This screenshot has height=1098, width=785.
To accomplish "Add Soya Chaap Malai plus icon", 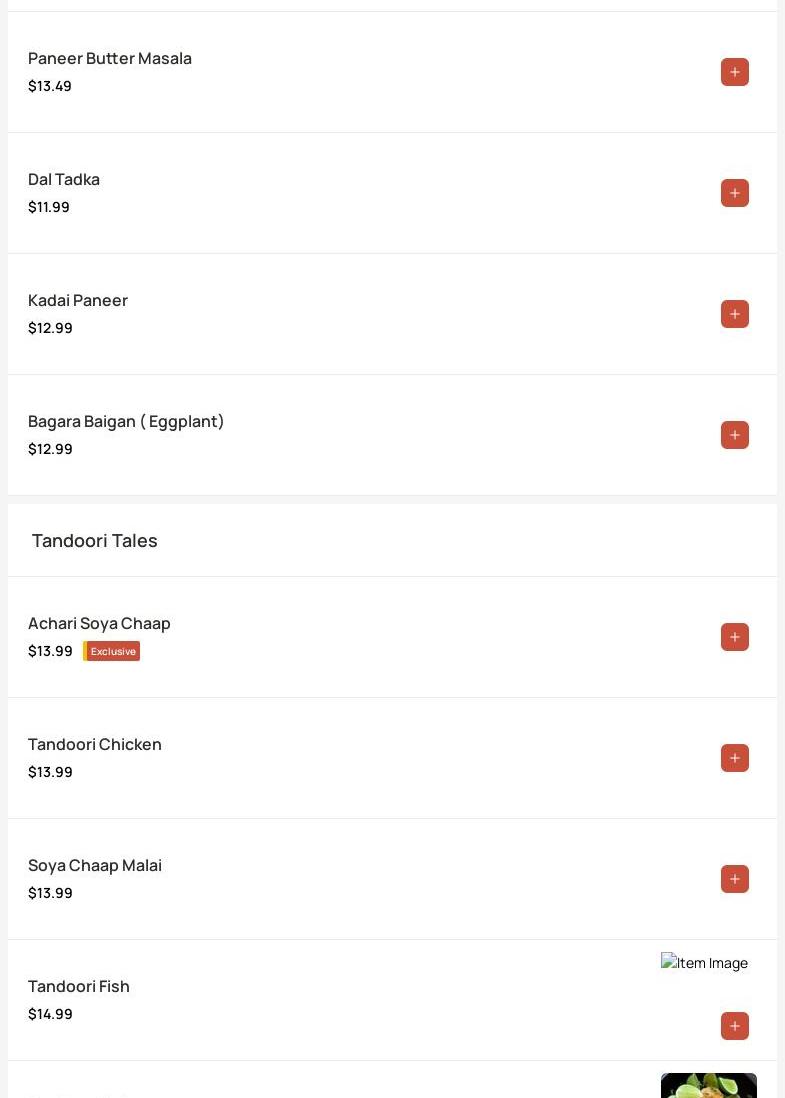I will coord(735,879).
